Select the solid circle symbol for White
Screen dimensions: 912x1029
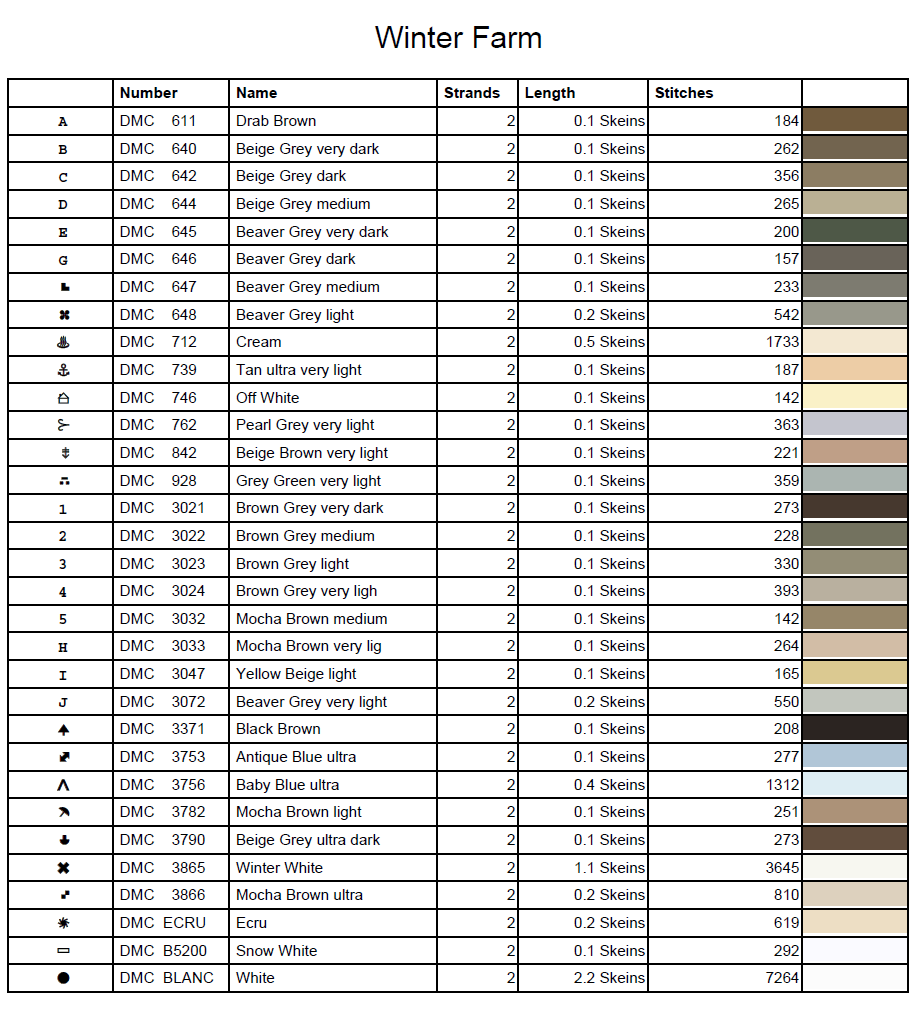pos(63,978)
